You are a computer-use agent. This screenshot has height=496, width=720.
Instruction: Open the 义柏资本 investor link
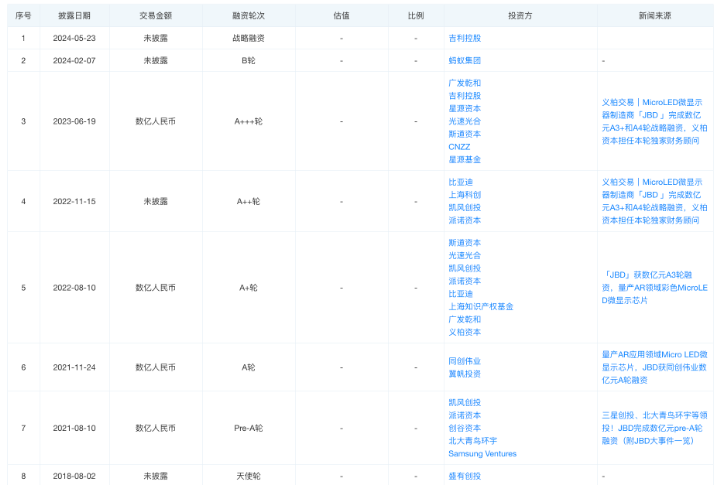464,332
